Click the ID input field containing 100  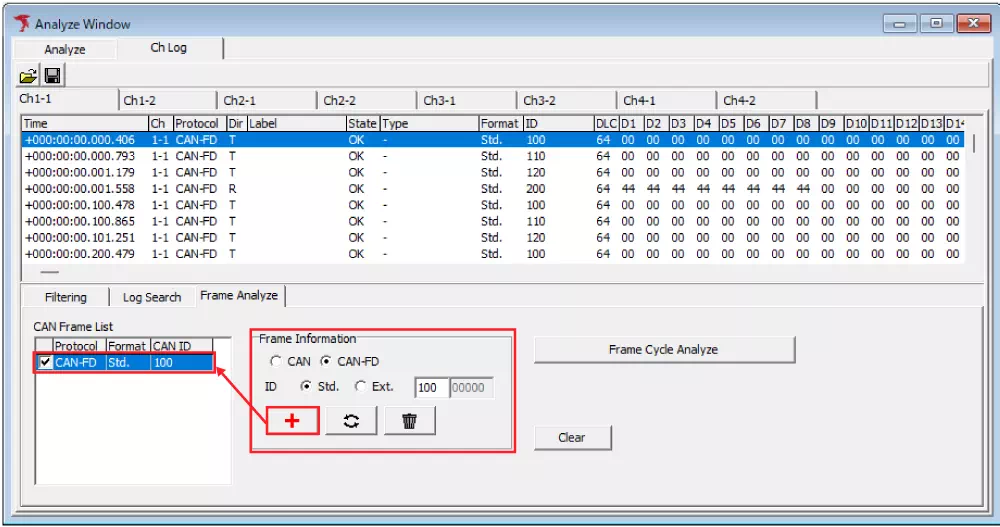431,387
